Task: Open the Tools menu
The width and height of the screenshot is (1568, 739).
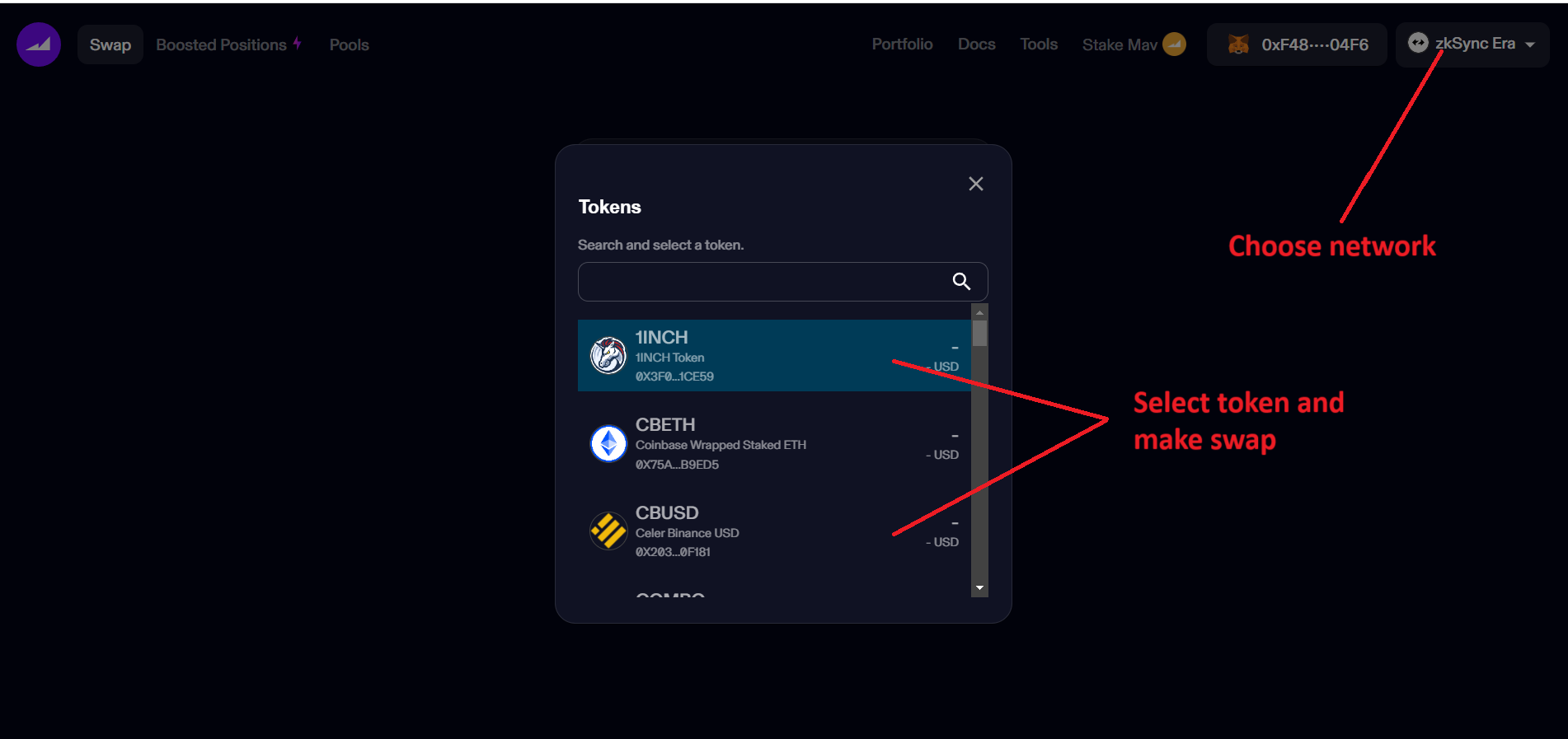Action: coord(1039,44)
